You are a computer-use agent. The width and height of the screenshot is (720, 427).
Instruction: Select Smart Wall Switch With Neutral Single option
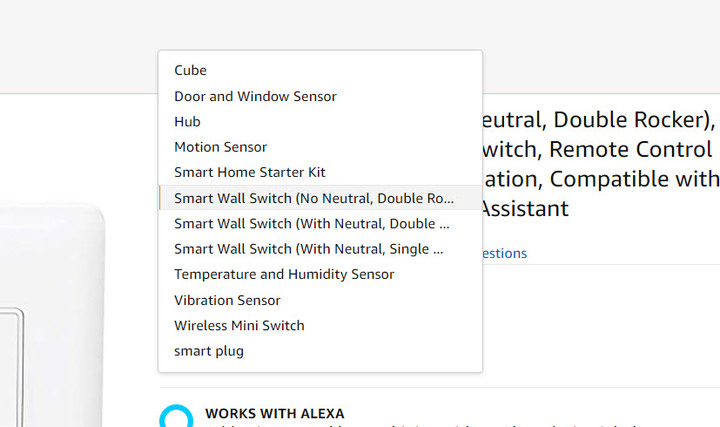click(320, 249)
